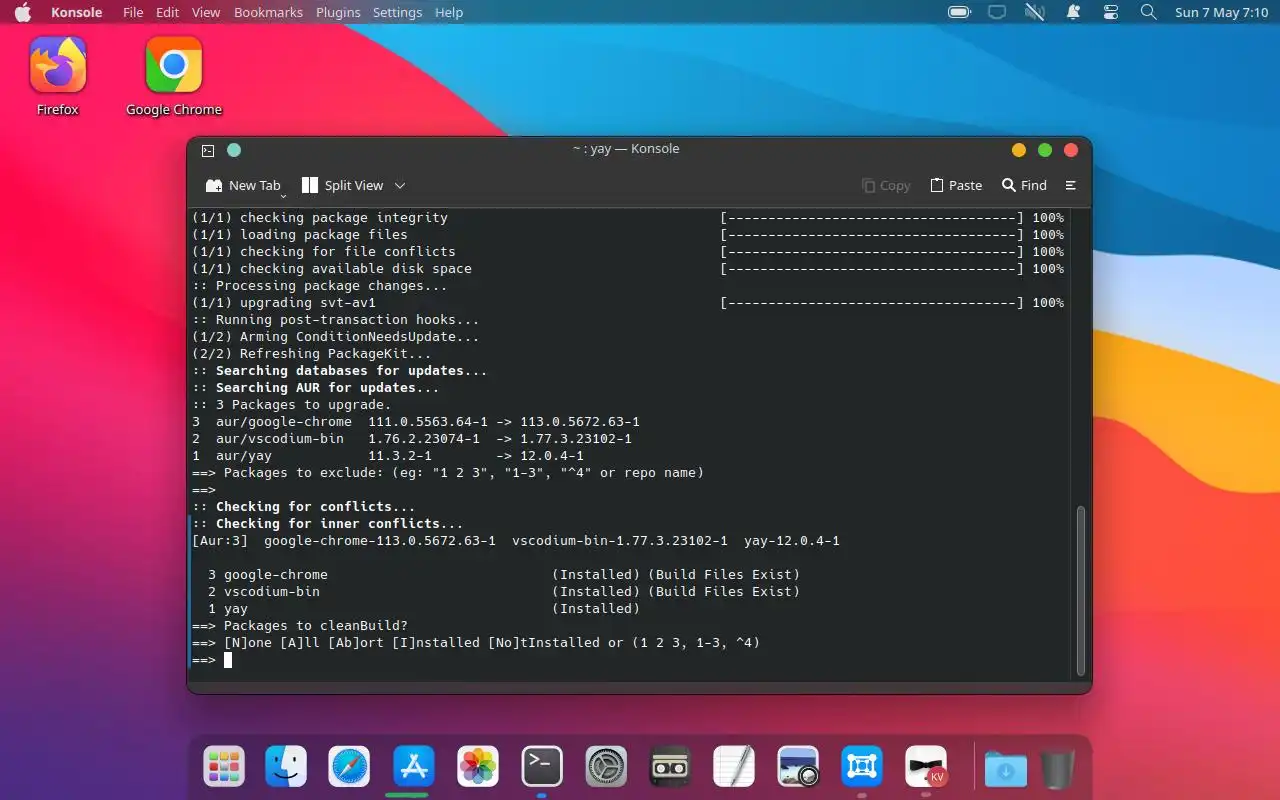Viewport: 1280px width, 800px height.
Task: Open the Plugins menu
Action: pyautogui.click(x=338, y=12)
